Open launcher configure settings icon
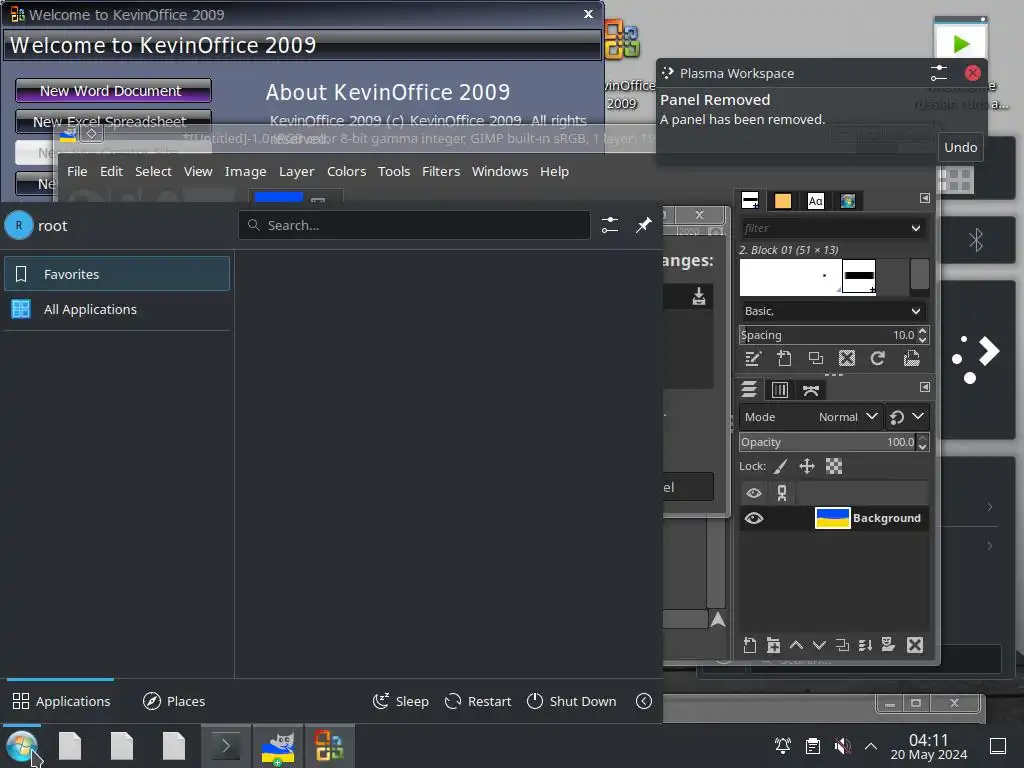 point(610,225)
